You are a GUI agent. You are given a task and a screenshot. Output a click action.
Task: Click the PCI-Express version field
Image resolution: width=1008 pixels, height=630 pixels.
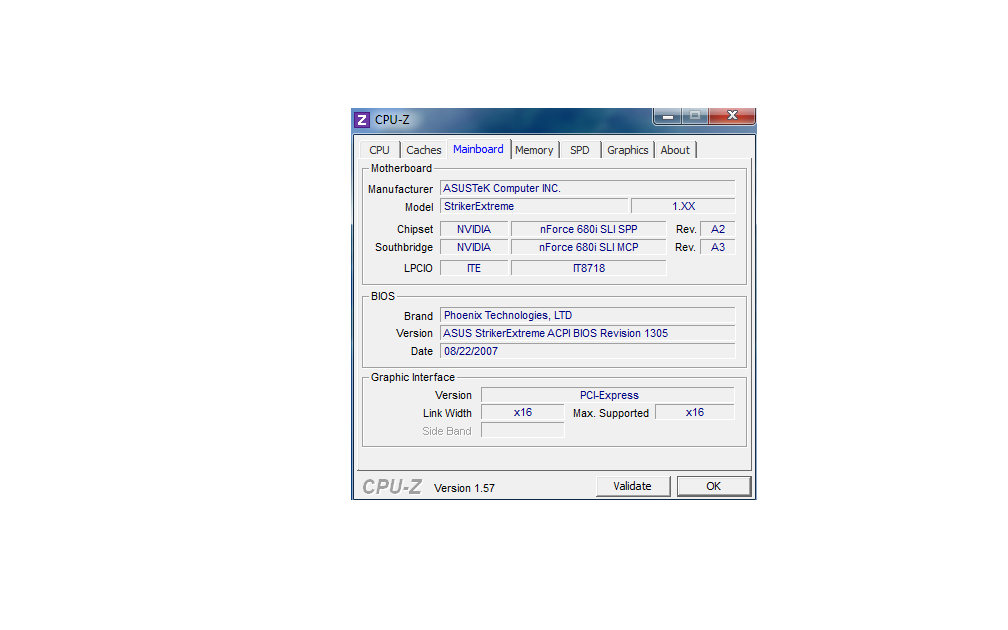tap(608, 395)
